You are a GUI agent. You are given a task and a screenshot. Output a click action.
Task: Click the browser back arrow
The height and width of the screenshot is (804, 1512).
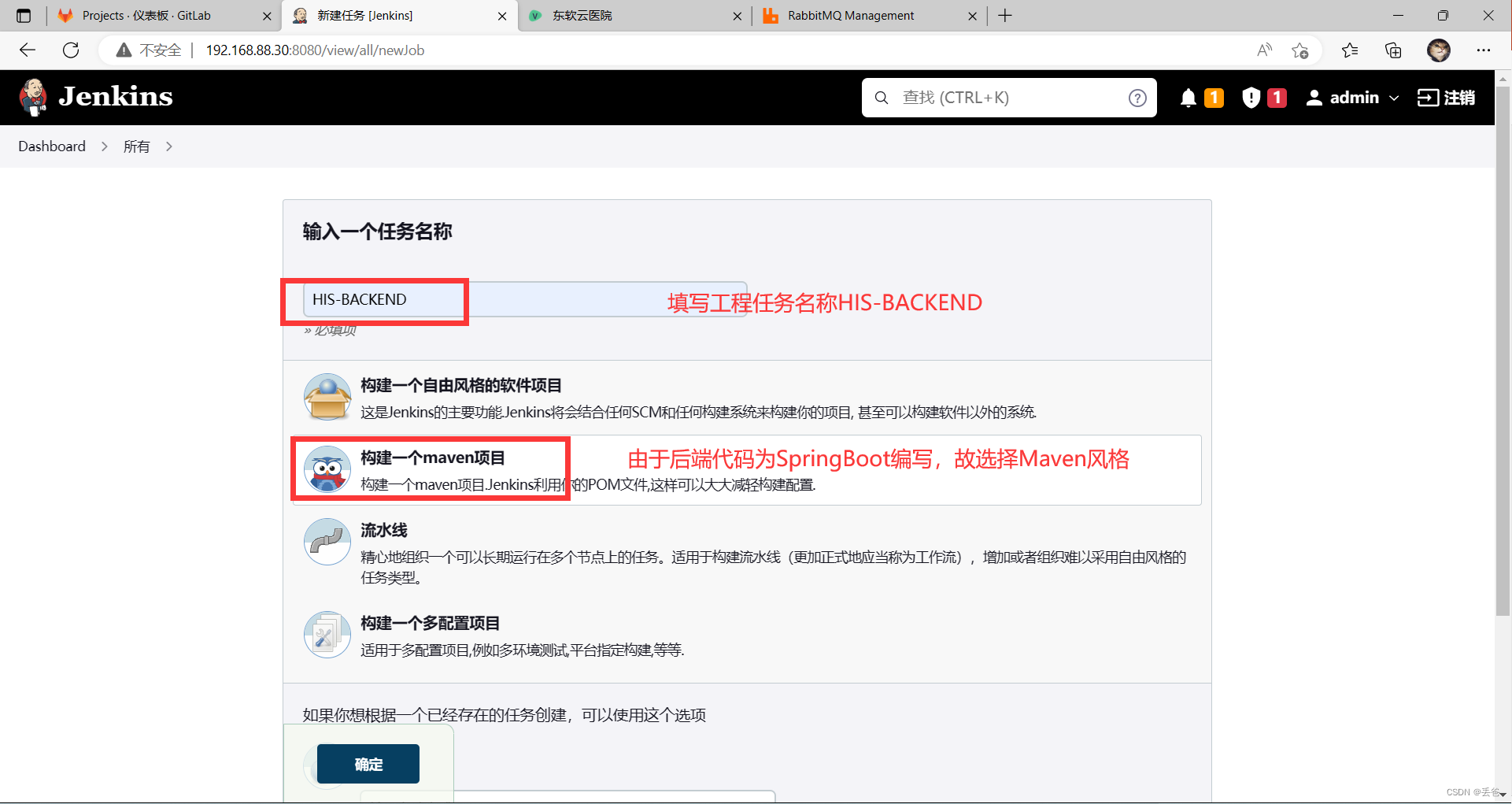pos(28,50)
